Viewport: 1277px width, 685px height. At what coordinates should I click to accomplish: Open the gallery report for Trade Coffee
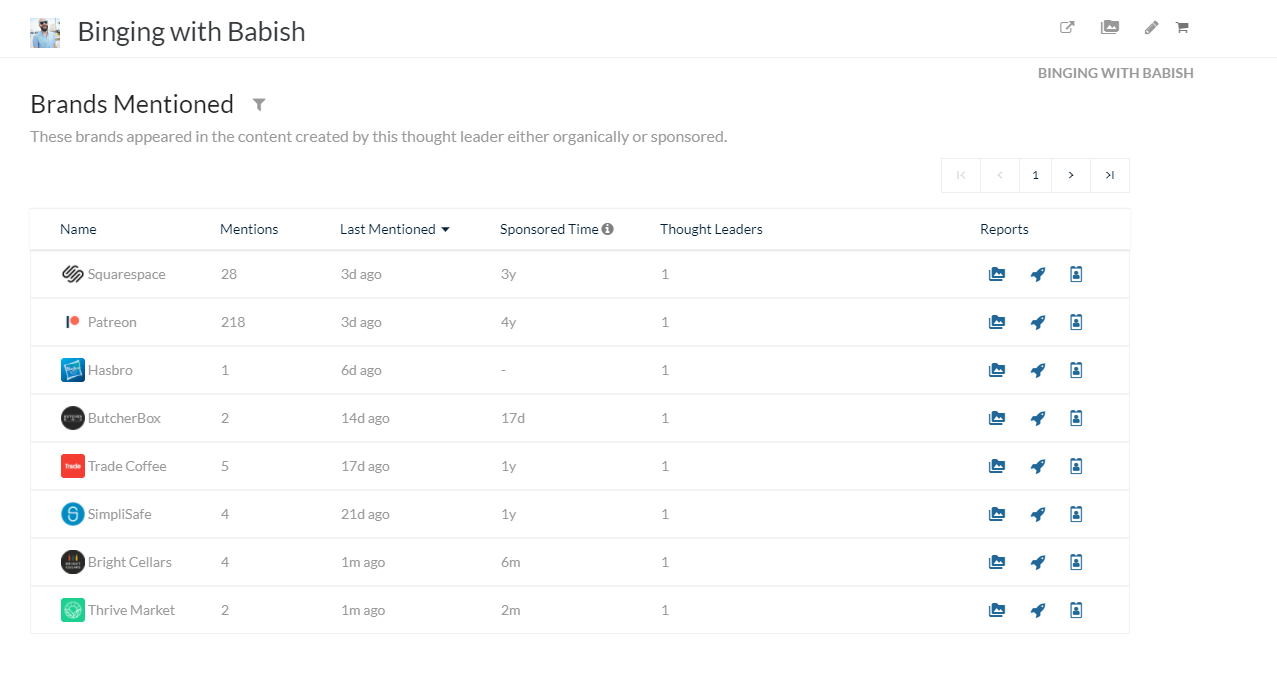997,466
